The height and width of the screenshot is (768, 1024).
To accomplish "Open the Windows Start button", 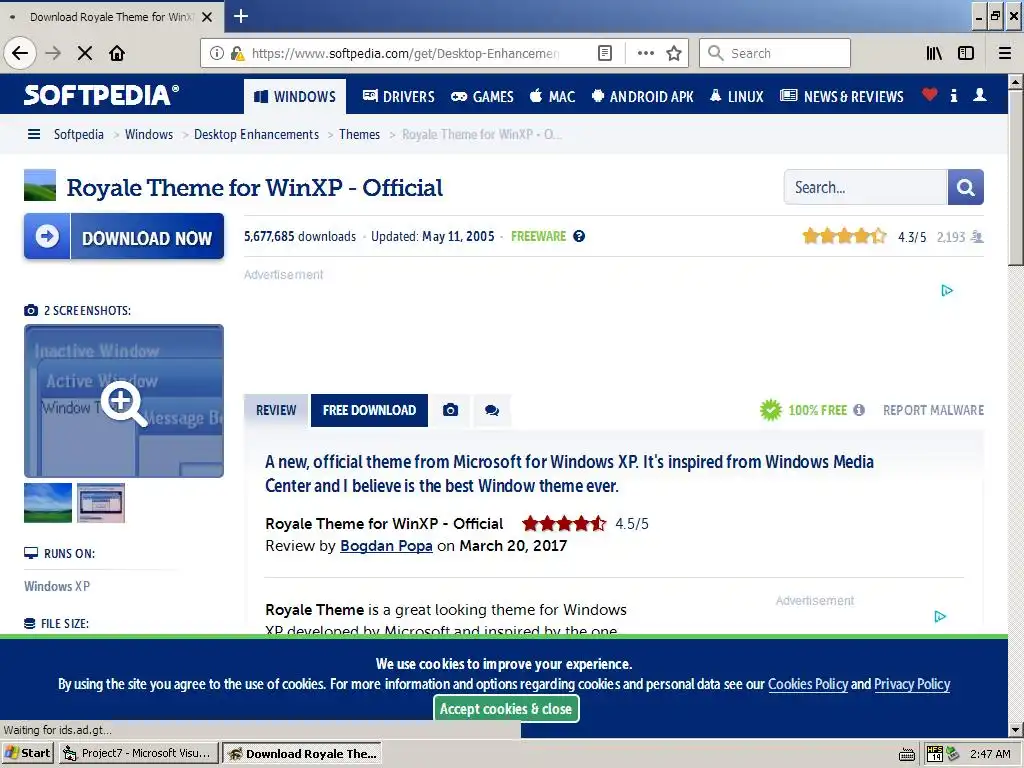I will pos(28,753).
